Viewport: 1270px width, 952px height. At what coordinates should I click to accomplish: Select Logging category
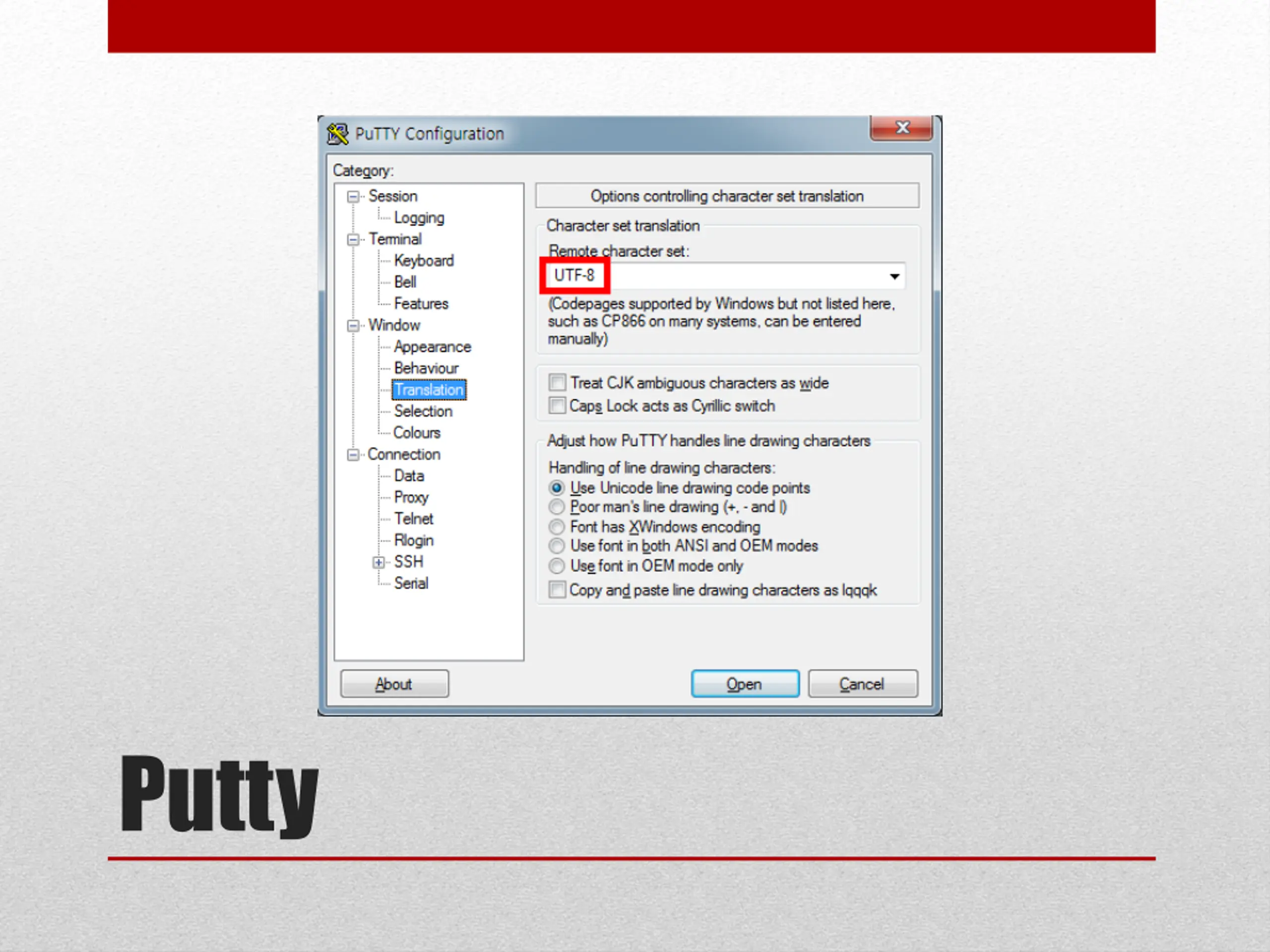click(x=419, y=218)
